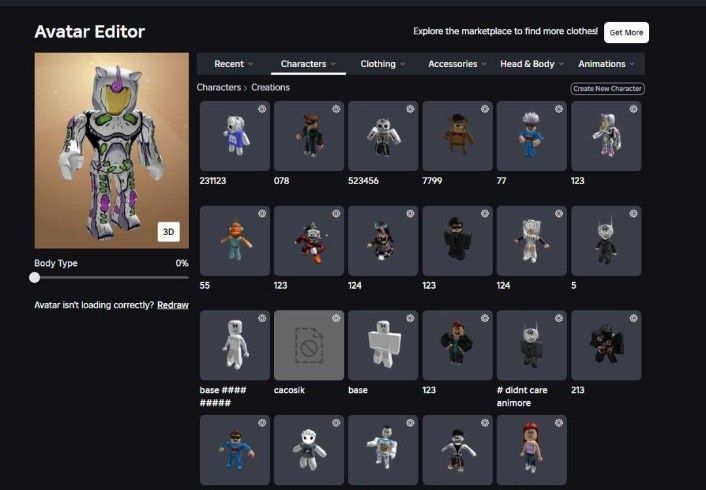
Task: Open settings gear on character 078
Action: [336, 109]
